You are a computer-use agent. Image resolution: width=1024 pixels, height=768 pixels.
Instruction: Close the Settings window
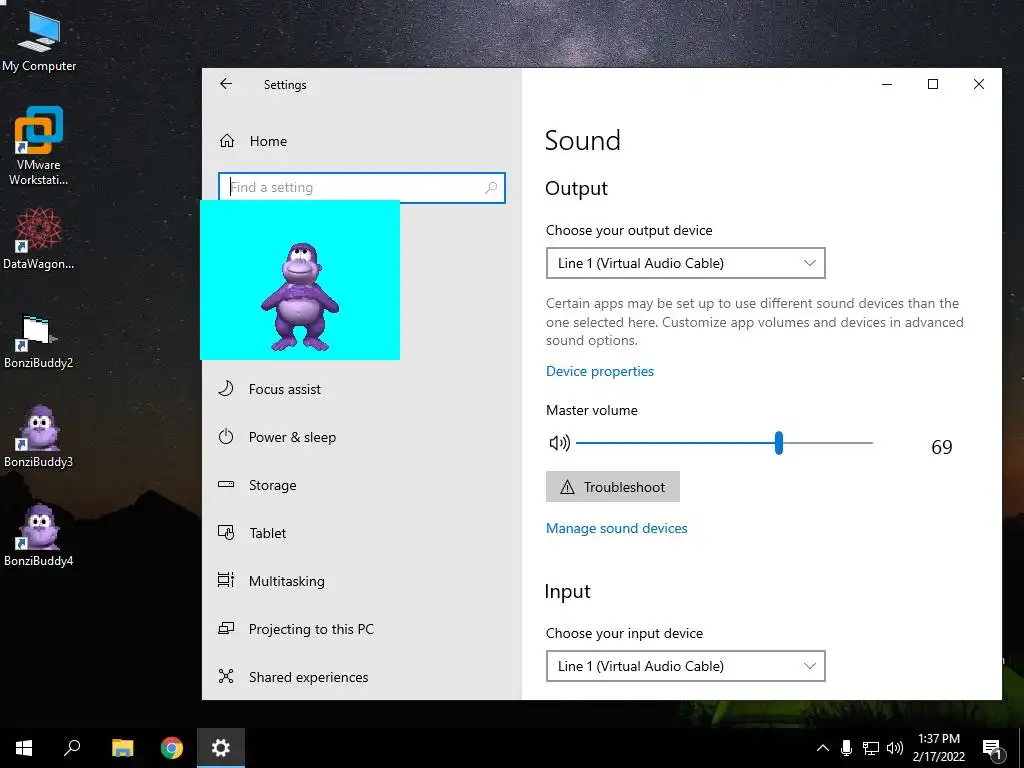pyautogui.click(x=978, y=84)
